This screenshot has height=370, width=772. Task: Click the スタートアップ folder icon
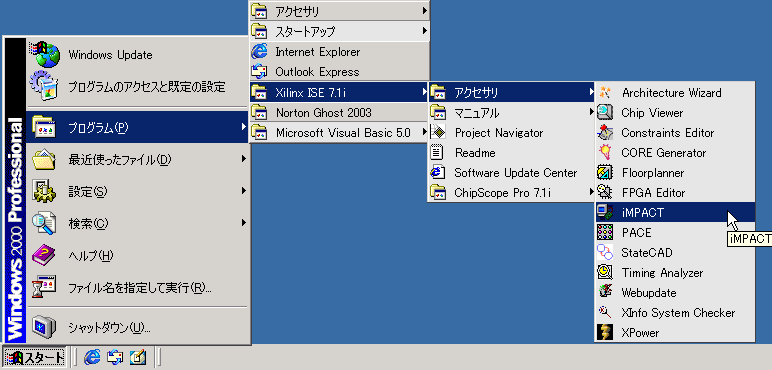259,31
